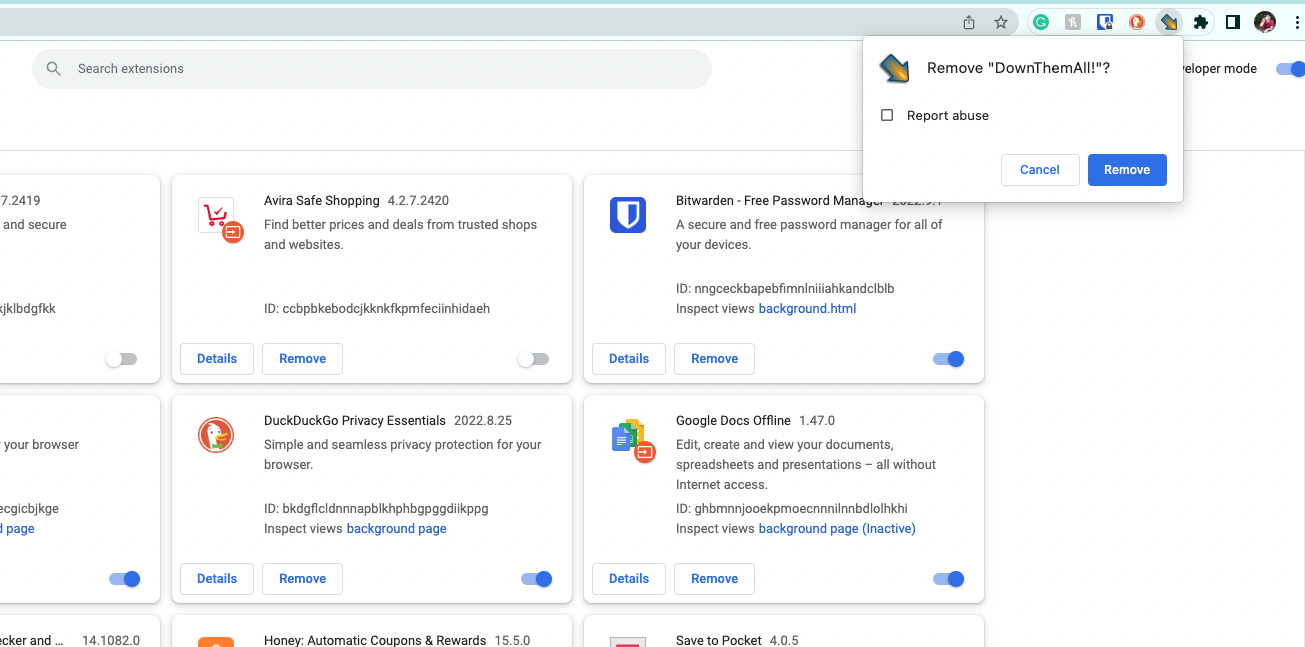This screenshot has width=1305, height=647.
Task: Open Details for DuckDuckGo Privacy Essentials
Action: pyautogui.click(x=217, y=579)
